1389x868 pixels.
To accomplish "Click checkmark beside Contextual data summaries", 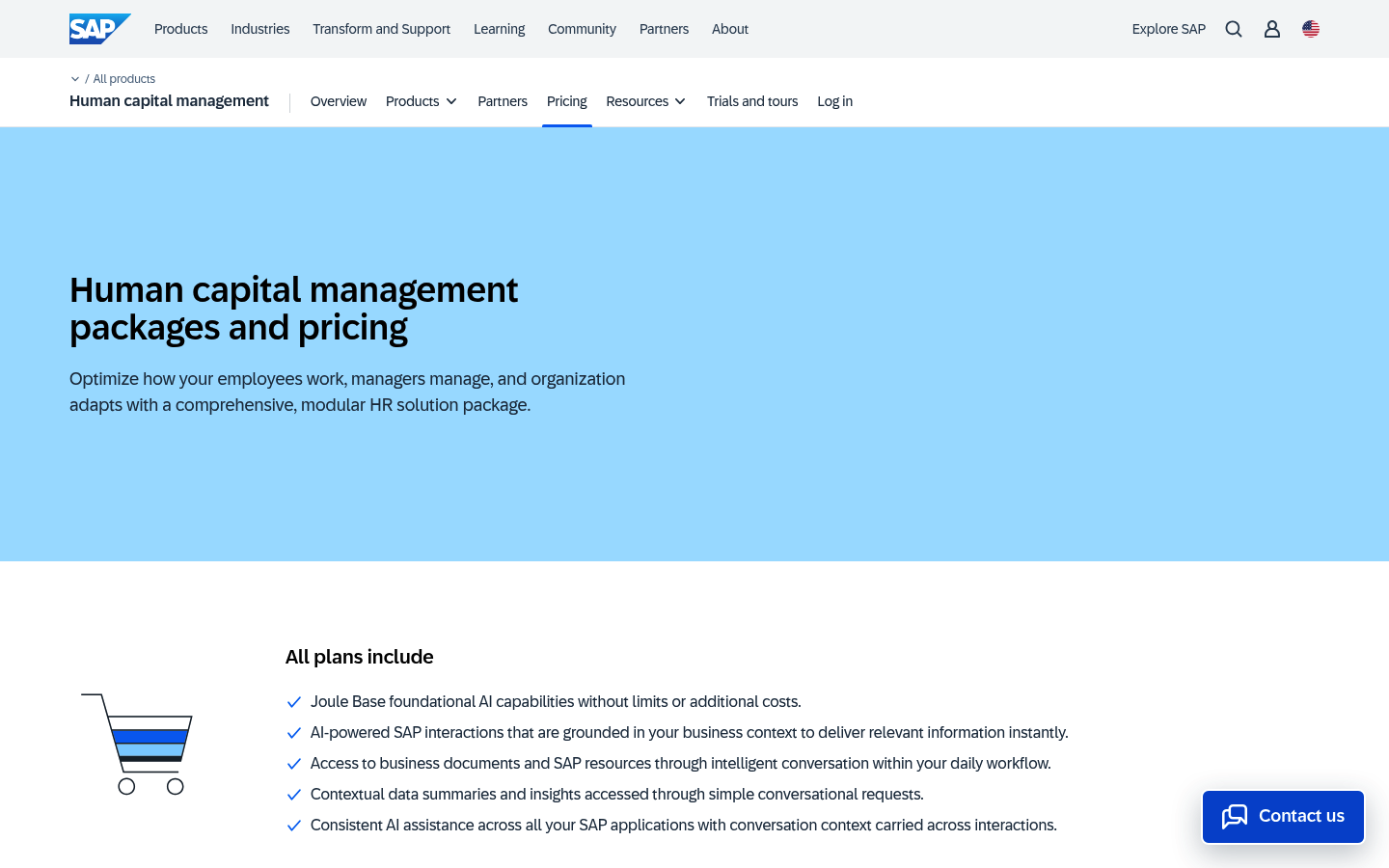I will 294,795.
